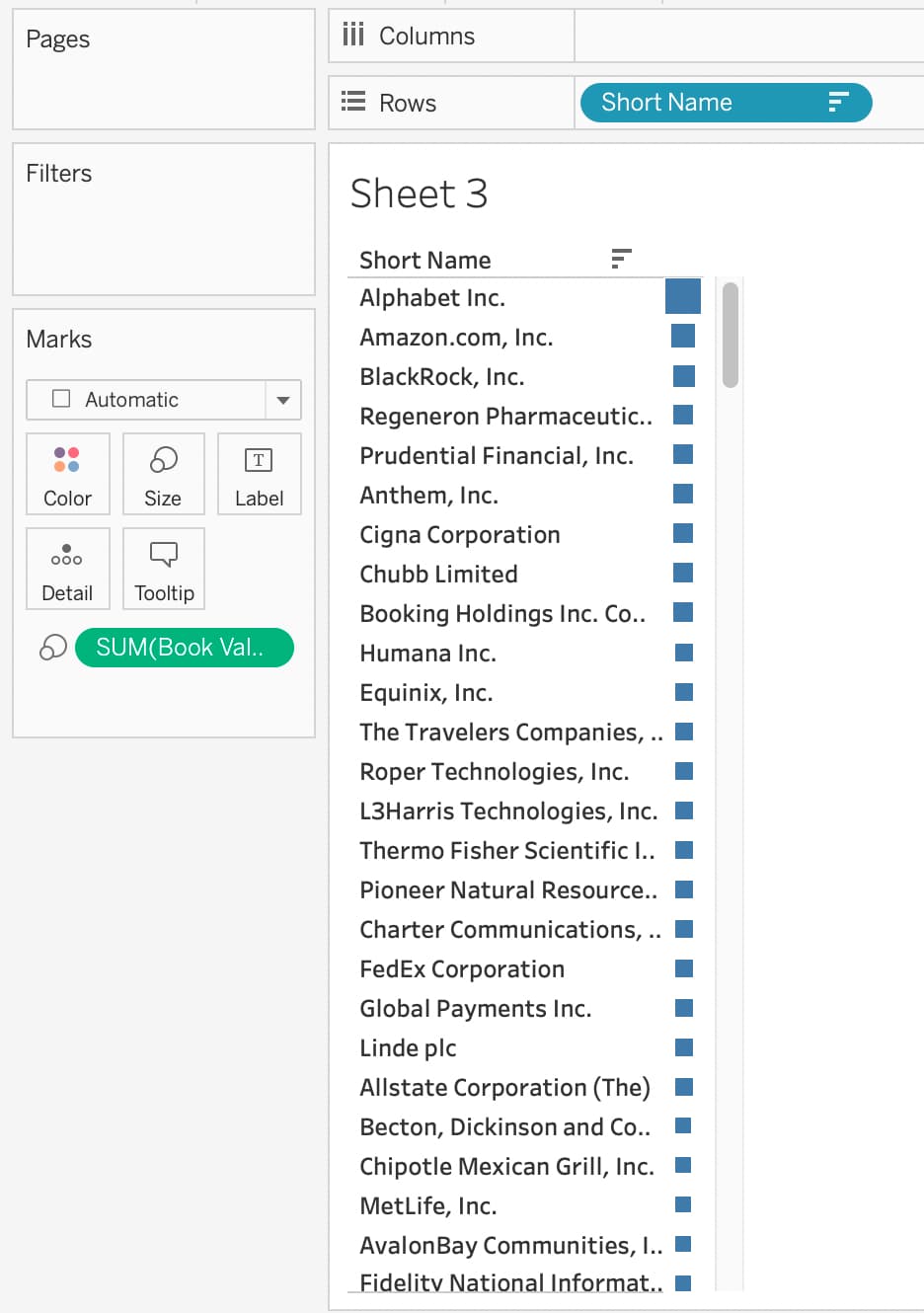This screenshot has width=924, height=1313.
Task: Click the Alphabet Inc. square mark
Action: [682, 296]
